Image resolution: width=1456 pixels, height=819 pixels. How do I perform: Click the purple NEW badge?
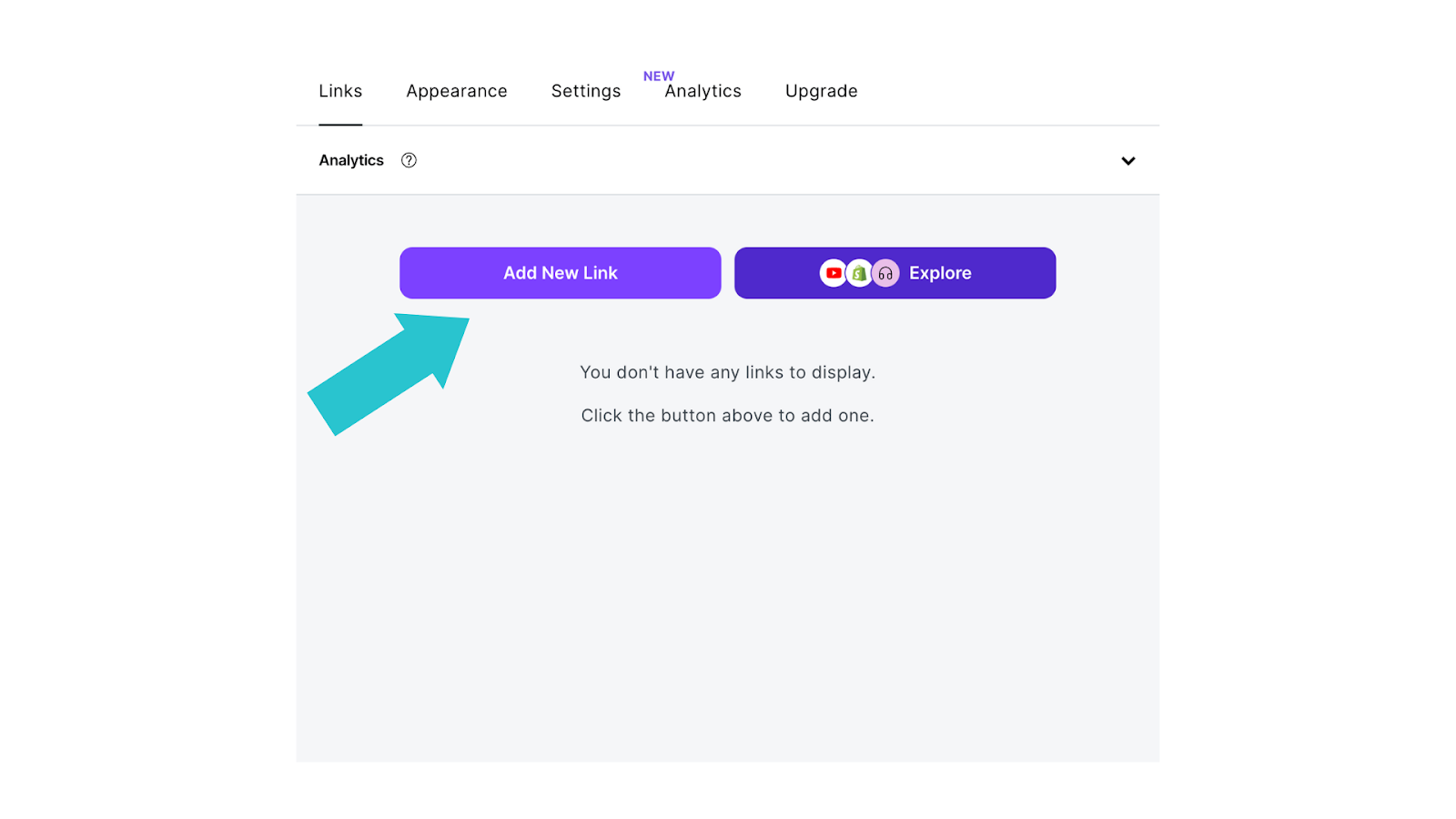659,76
